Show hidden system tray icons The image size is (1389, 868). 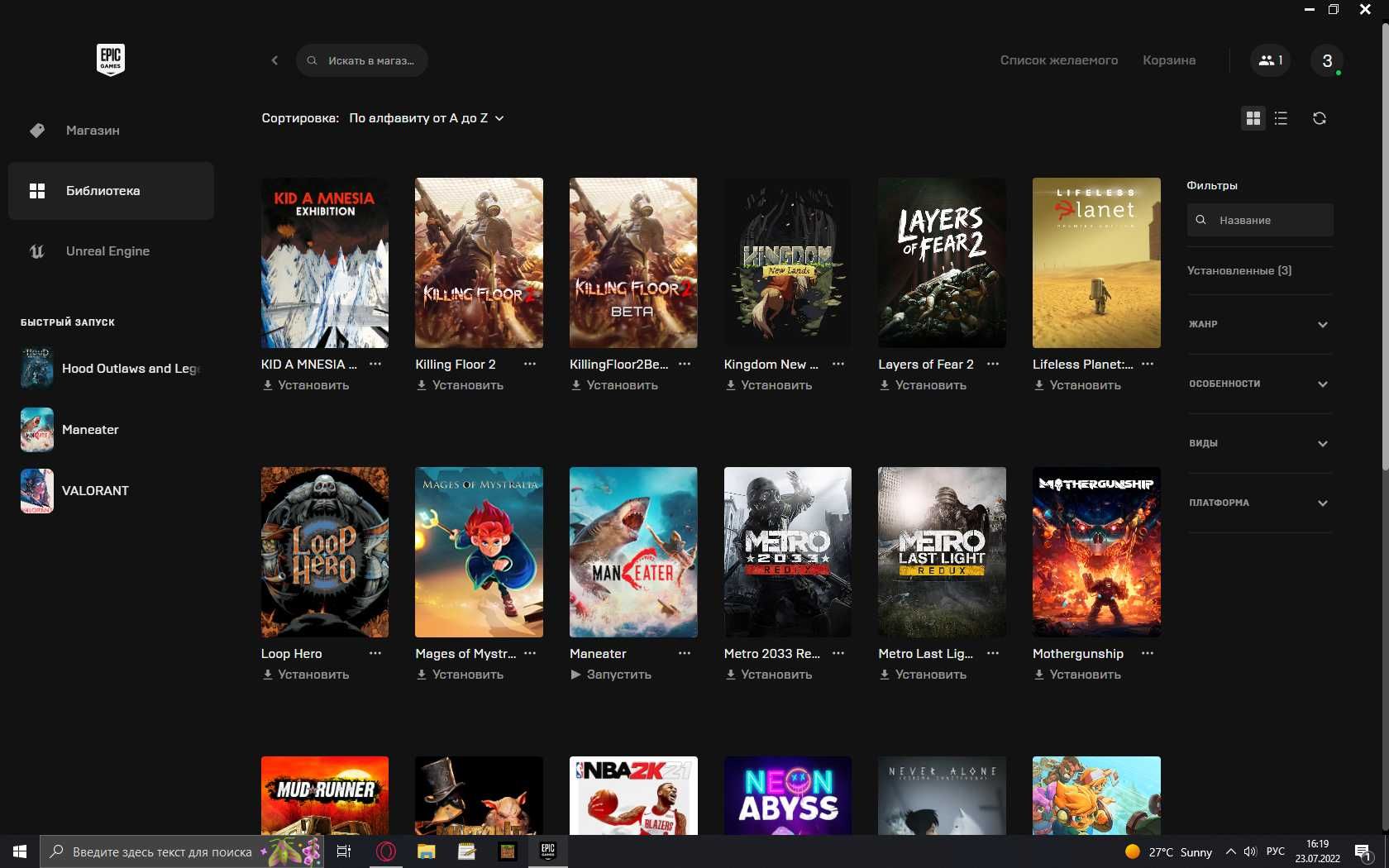(x=1230, y=851)
